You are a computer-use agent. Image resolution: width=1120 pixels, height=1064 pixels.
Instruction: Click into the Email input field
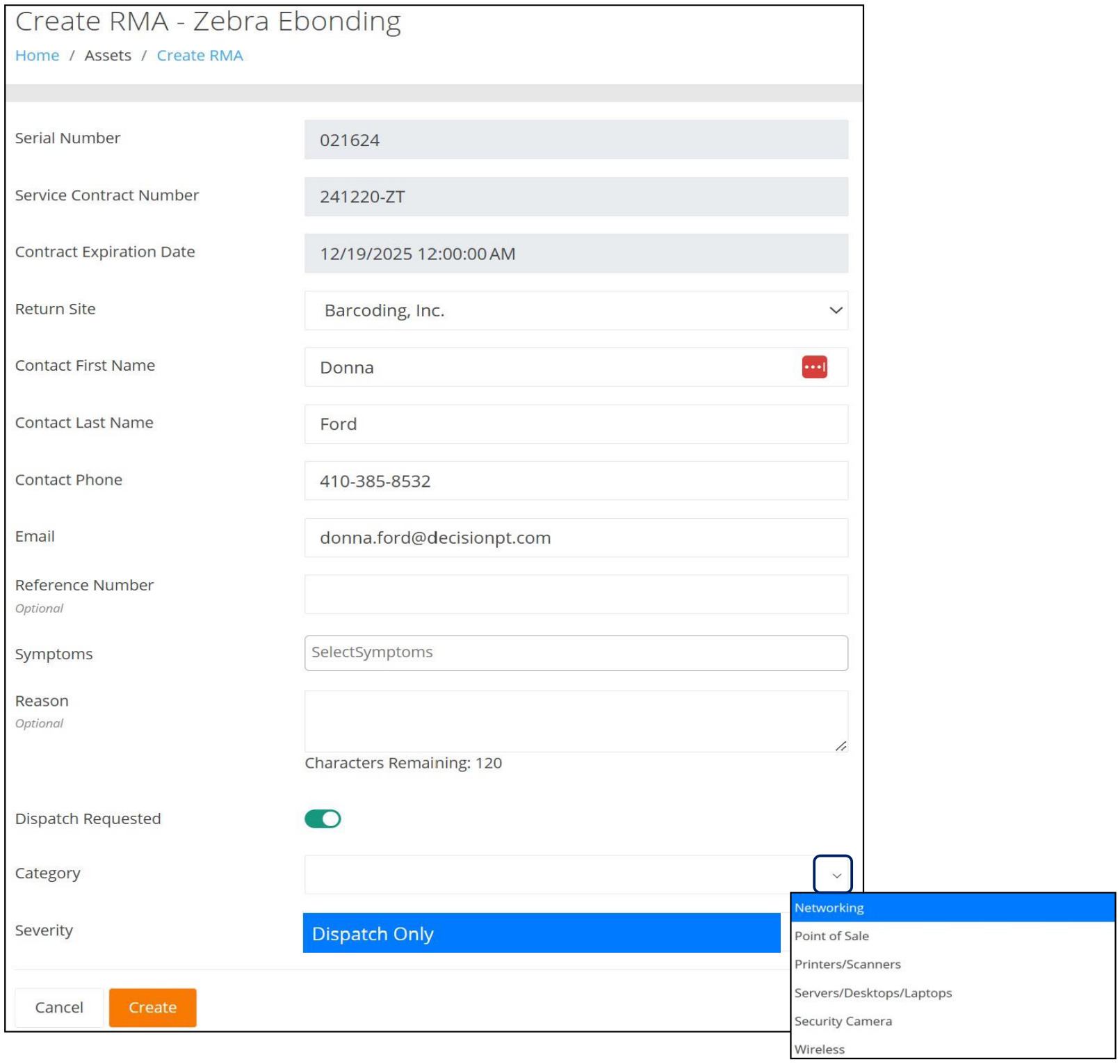click(576, 538)
